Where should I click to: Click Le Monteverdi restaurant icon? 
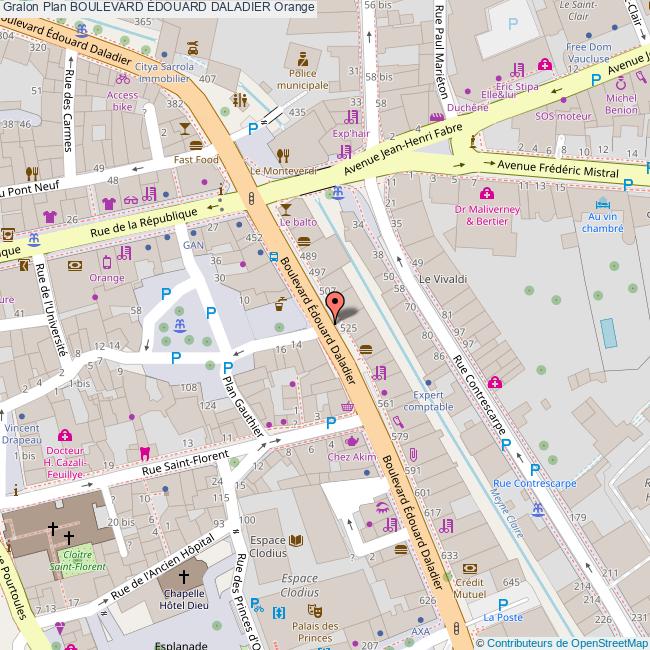tap(283, 154)
